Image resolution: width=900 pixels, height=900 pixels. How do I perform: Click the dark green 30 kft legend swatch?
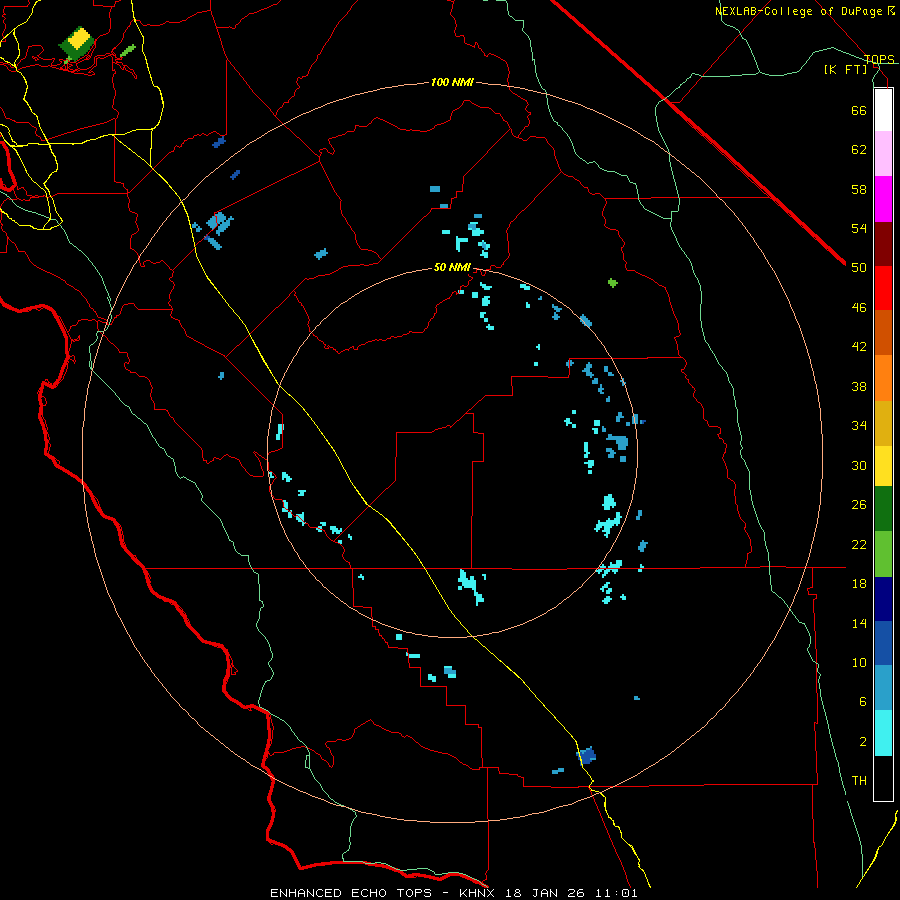(x=883, y=509)
